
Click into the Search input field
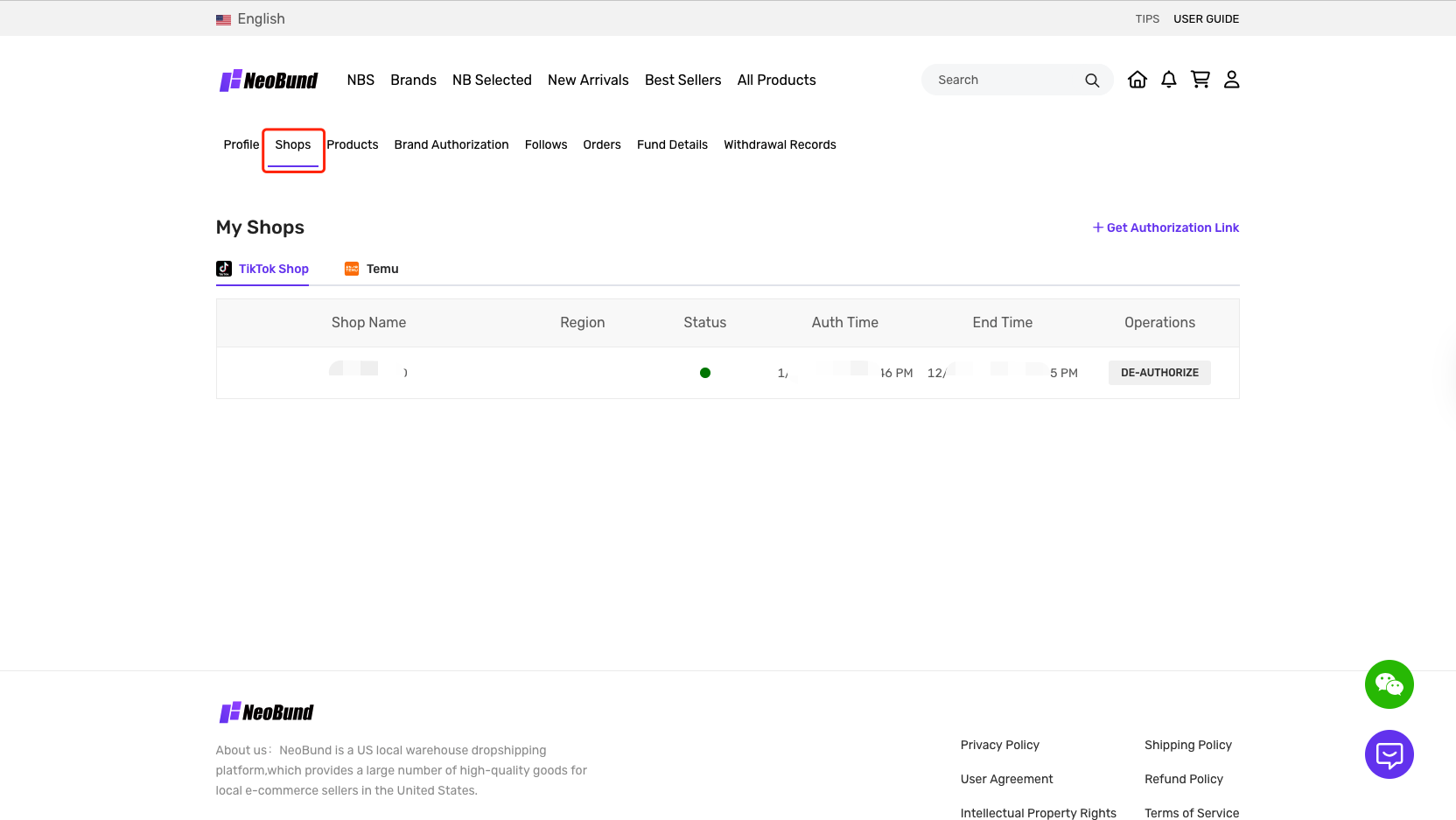pos(1002,80)
